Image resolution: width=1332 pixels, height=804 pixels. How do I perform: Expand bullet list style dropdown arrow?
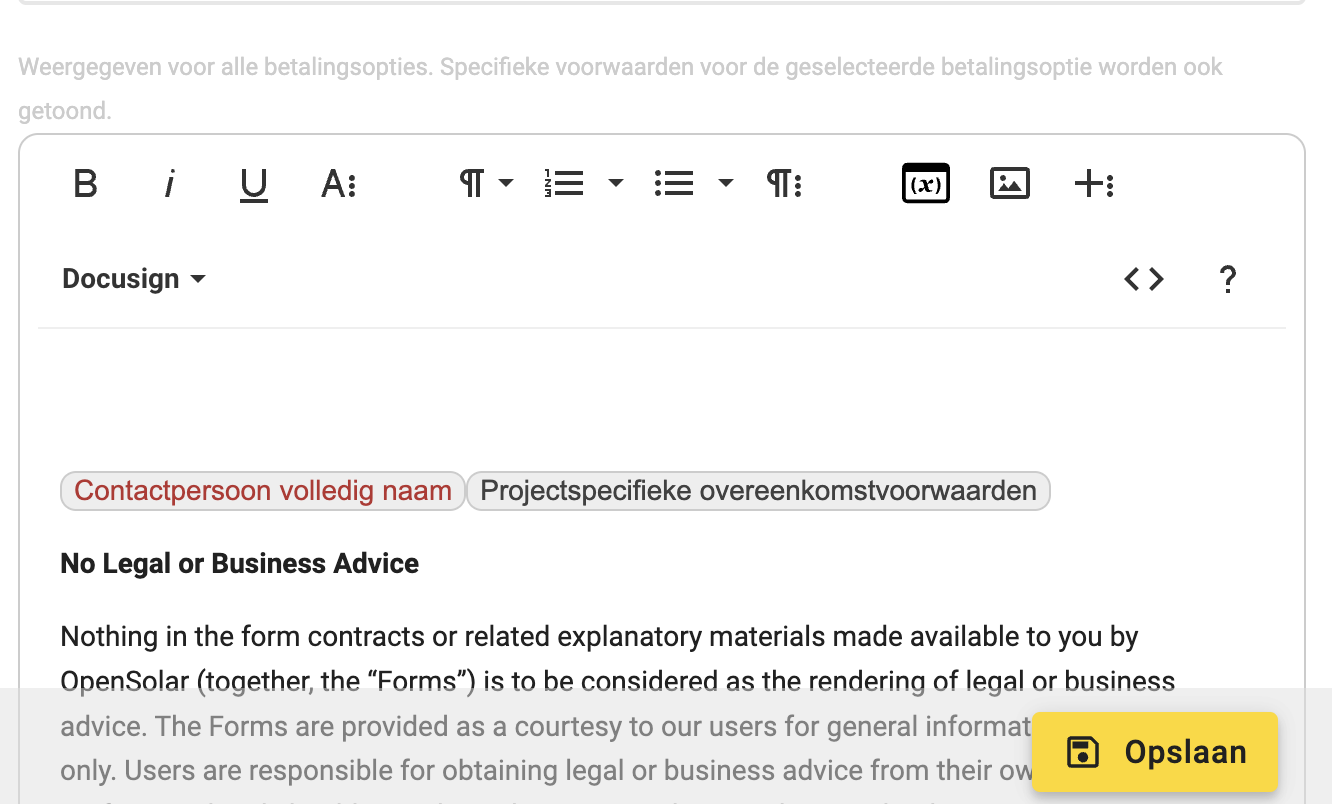(x=726, y=183)
